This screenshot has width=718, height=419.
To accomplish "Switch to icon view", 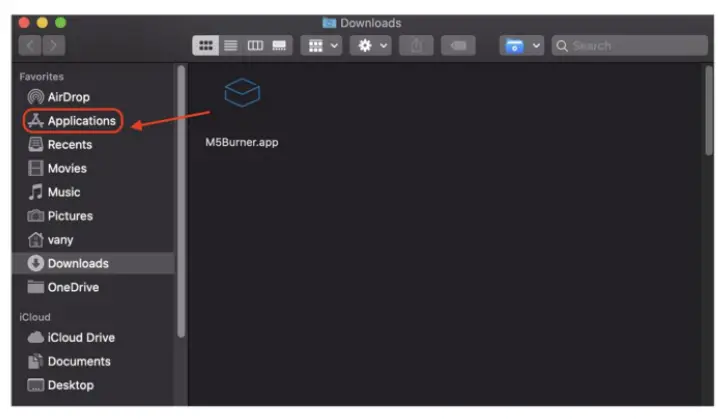I will [206, 45].
